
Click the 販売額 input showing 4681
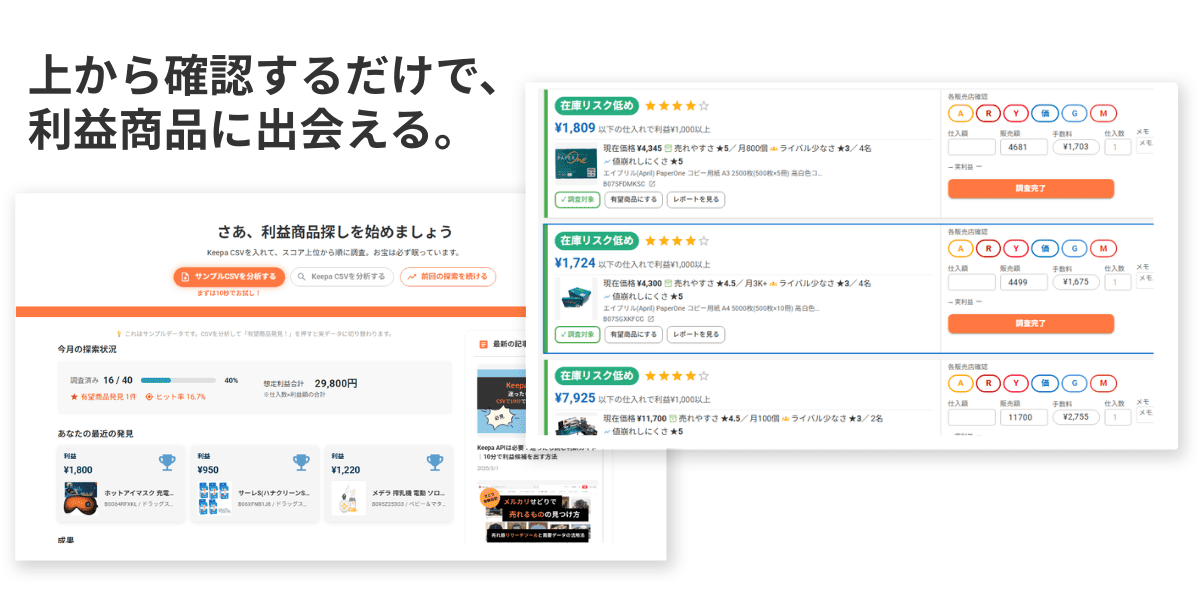click(x=1024, y=147)
